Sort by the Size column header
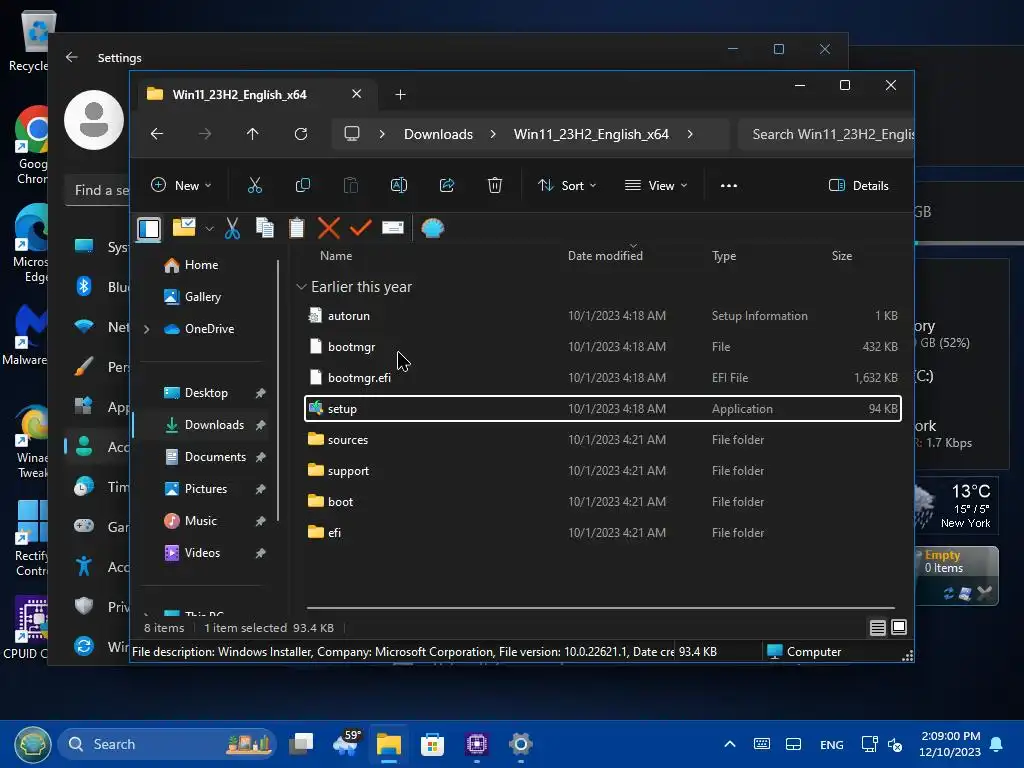This screenshot has width=1024, height=768. pyautogui.click(x=842, y=256)
